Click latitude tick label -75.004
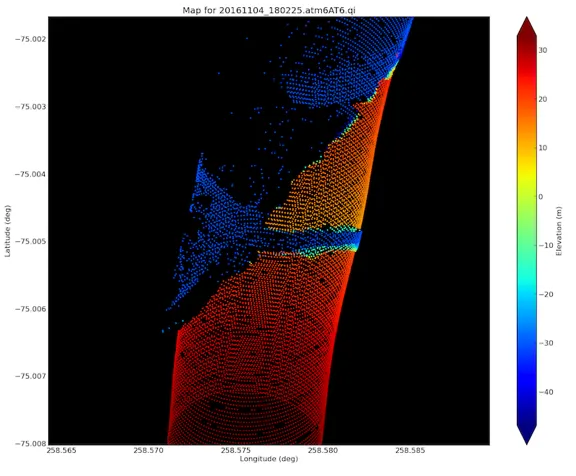Screen dimensions: 576x476 click(x=31, y=174)
